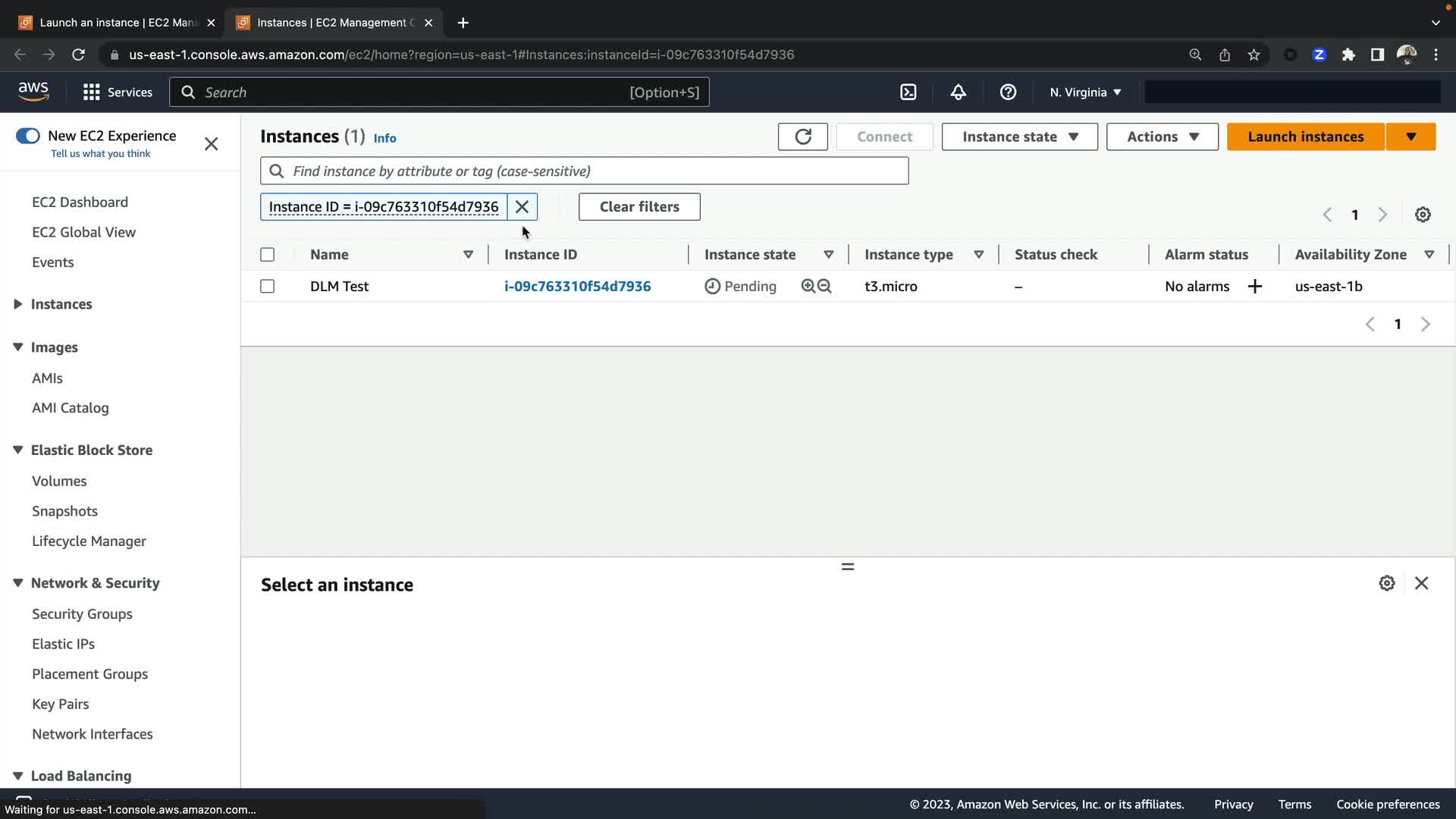The image size is (1456, 819).
Task: Open instances table preferences gear
Action: coord(1423,215)
